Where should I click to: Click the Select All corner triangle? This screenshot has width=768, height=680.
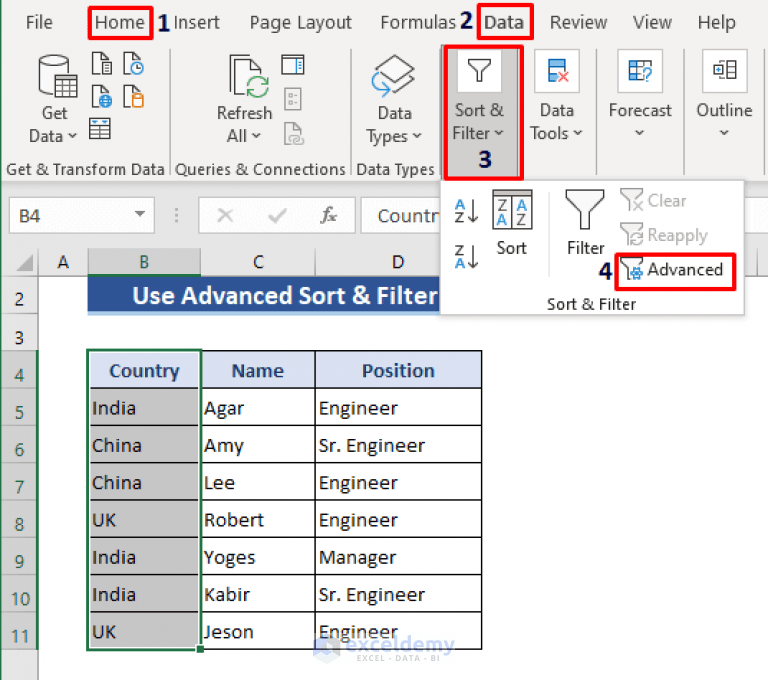25,262
